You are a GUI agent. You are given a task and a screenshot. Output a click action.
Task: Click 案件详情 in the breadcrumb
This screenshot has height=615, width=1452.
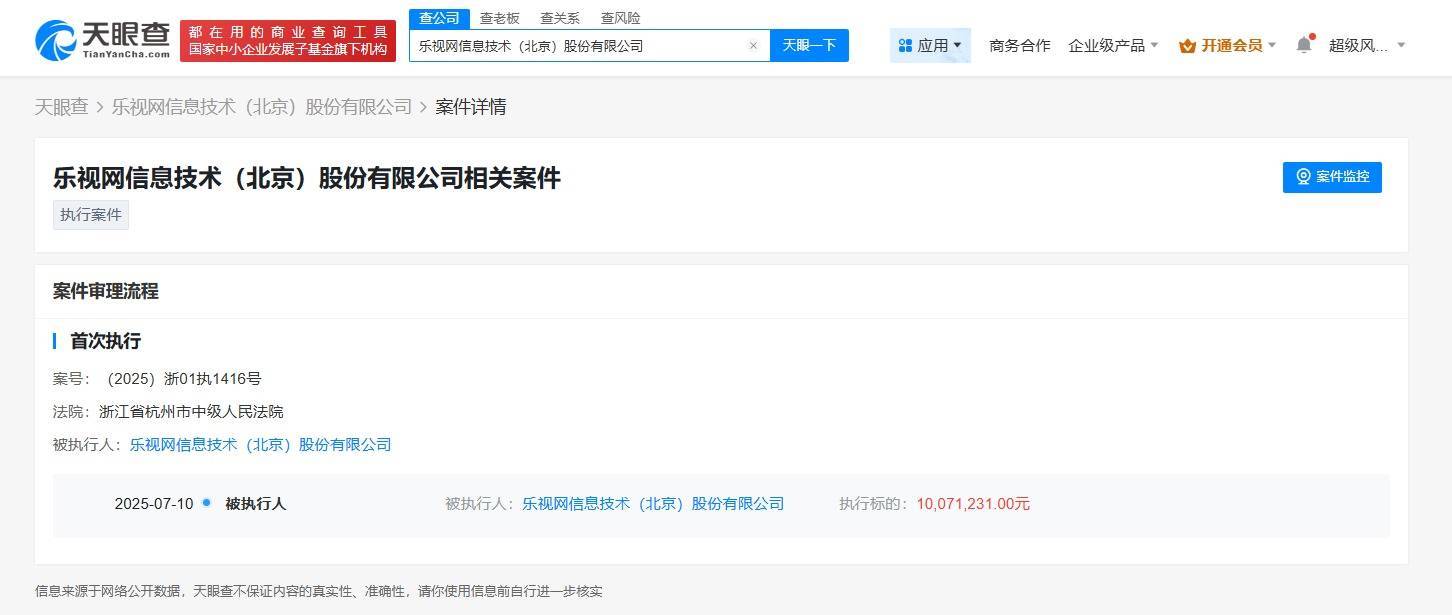click(471, 107)
